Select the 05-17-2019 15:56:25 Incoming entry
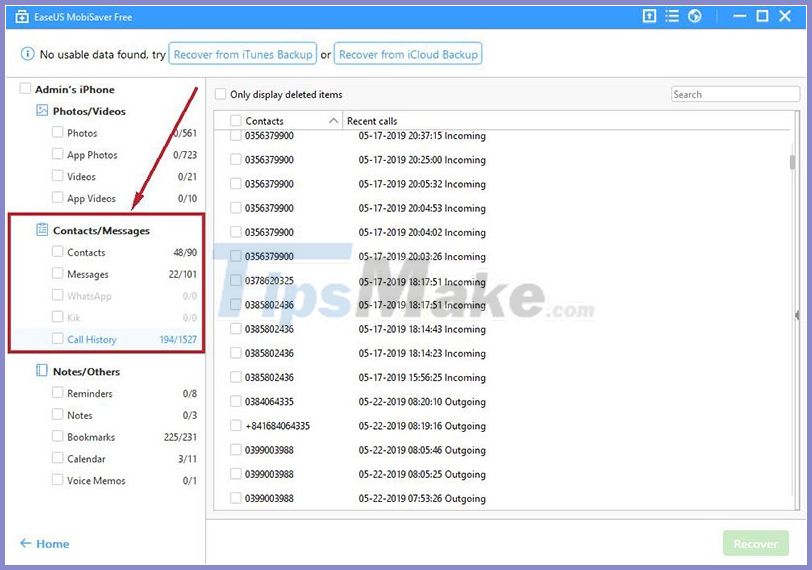Viewport: 812px width, 570px height. point(422,377)
